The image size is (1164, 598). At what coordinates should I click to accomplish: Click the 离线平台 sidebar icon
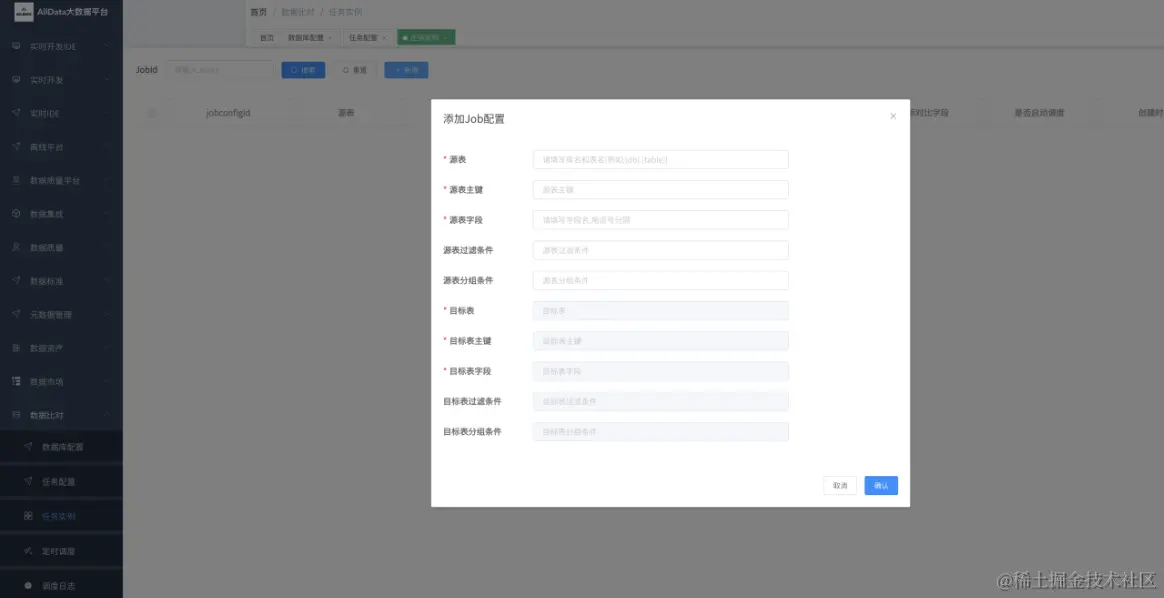tap(16, 147)
